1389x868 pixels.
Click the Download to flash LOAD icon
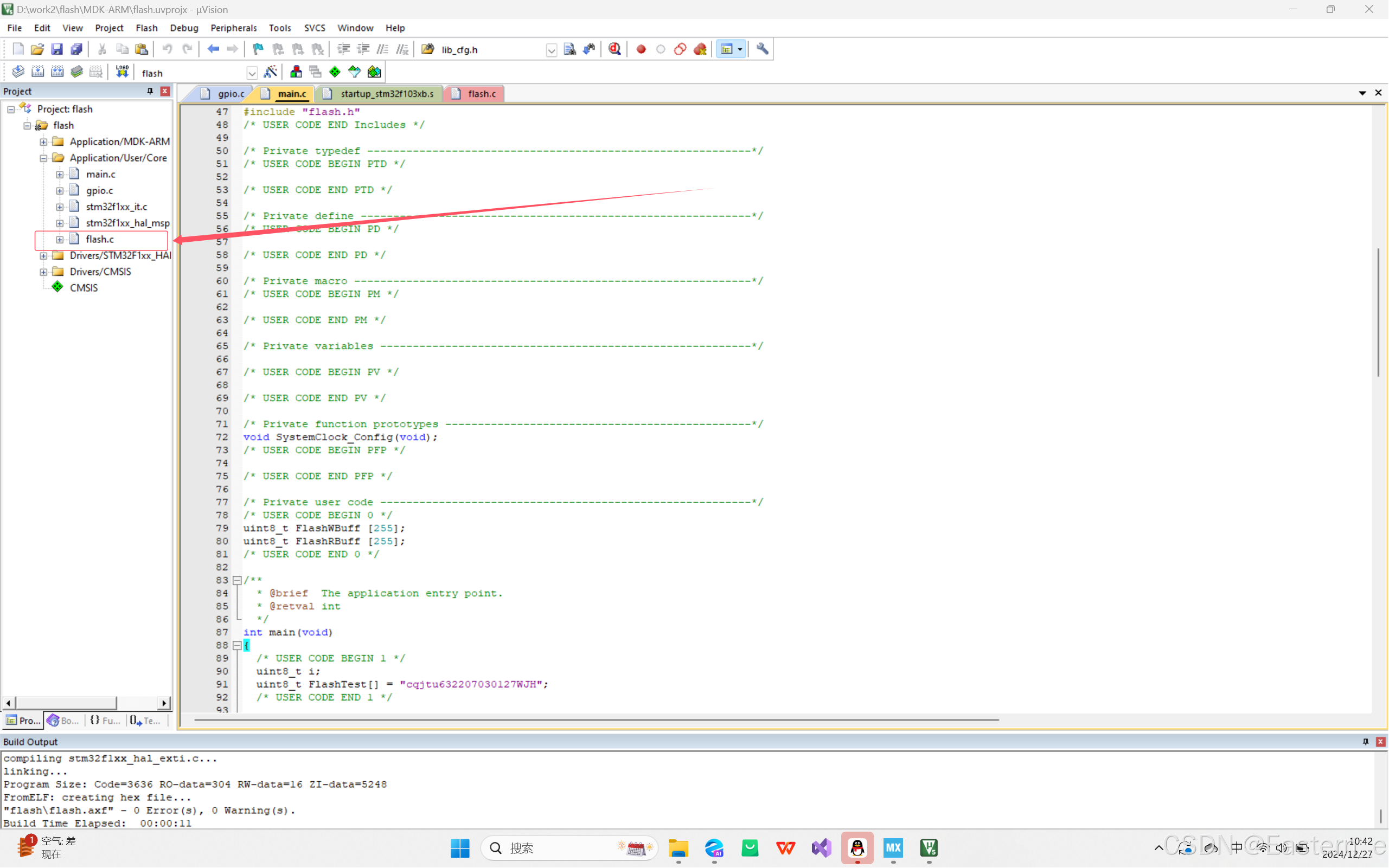[x=121, y=72]
